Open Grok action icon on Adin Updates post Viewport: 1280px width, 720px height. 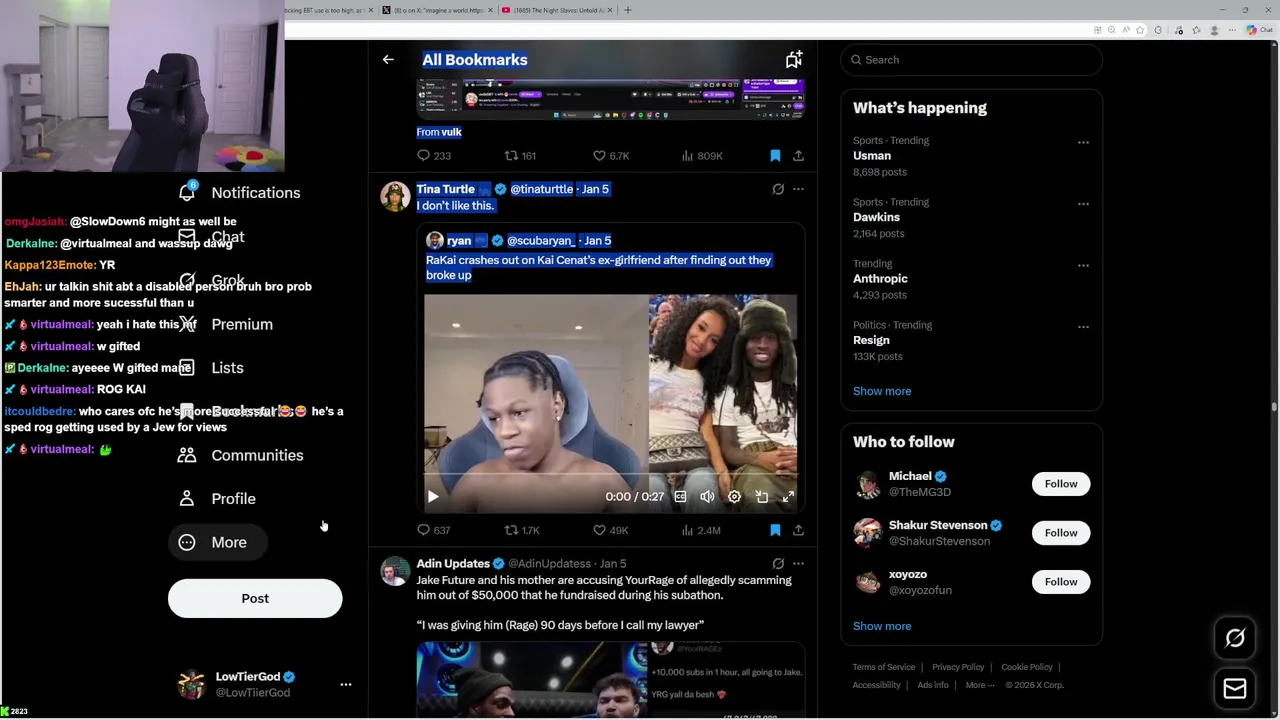(778, 564)
